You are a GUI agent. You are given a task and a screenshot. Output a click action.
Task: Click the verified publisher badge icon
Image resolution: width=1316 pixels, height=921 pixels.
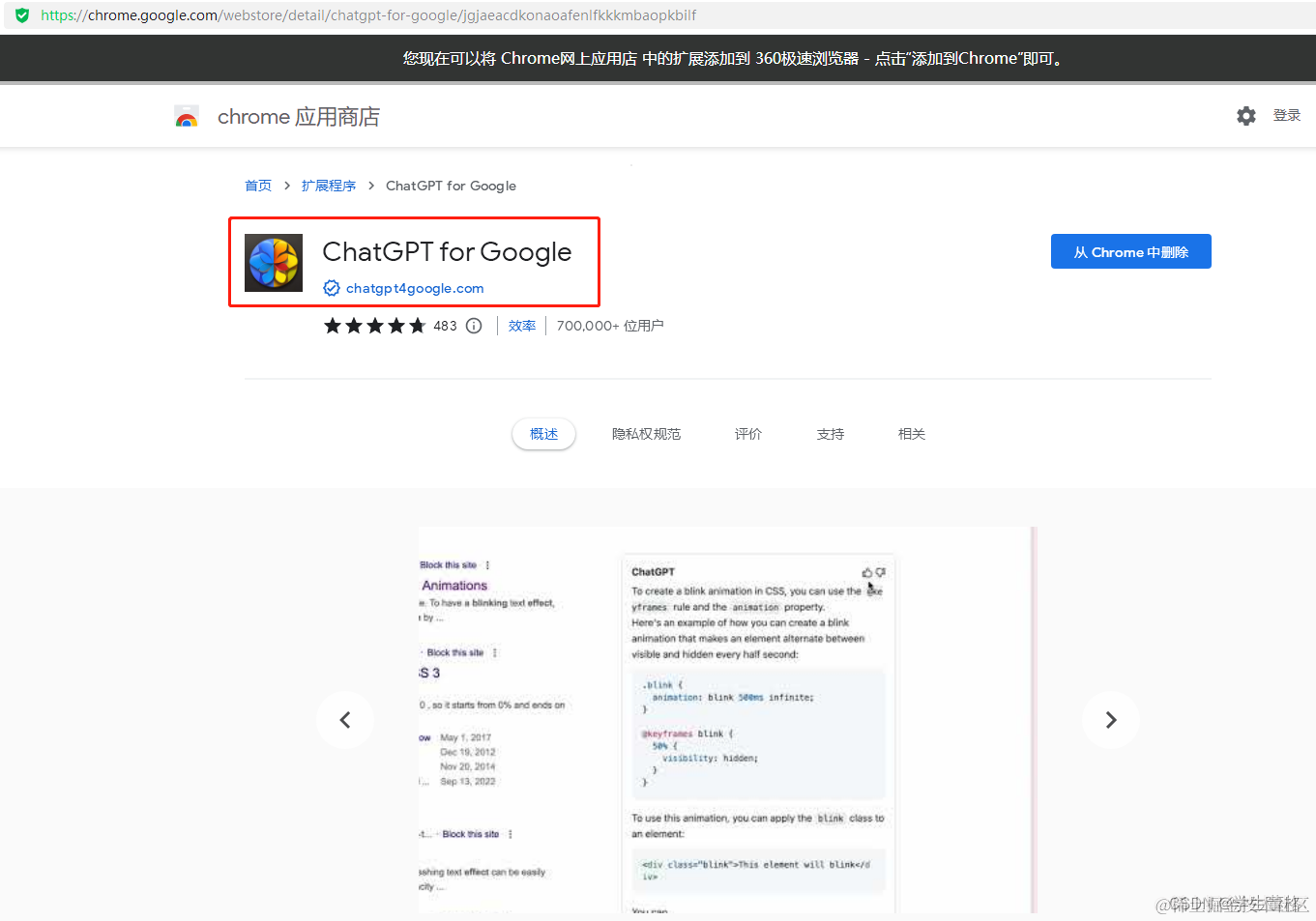(332, 288)
